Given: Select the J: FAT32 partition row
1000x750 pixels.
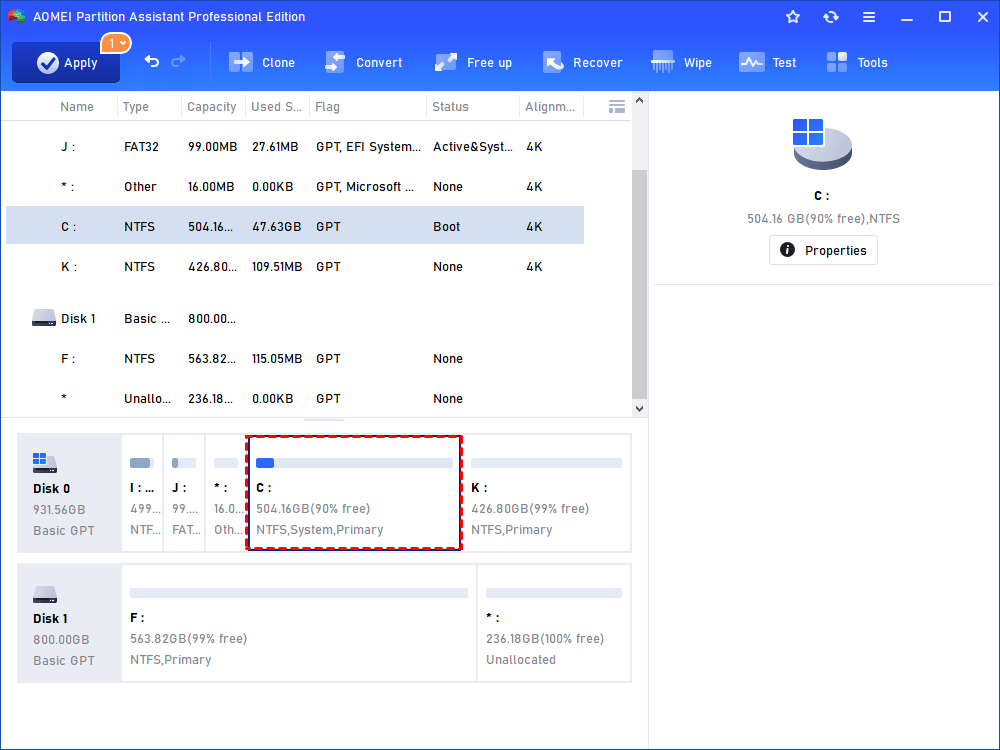Looking at the screenshot, I should pyautogui.click(x=295, y=147).
